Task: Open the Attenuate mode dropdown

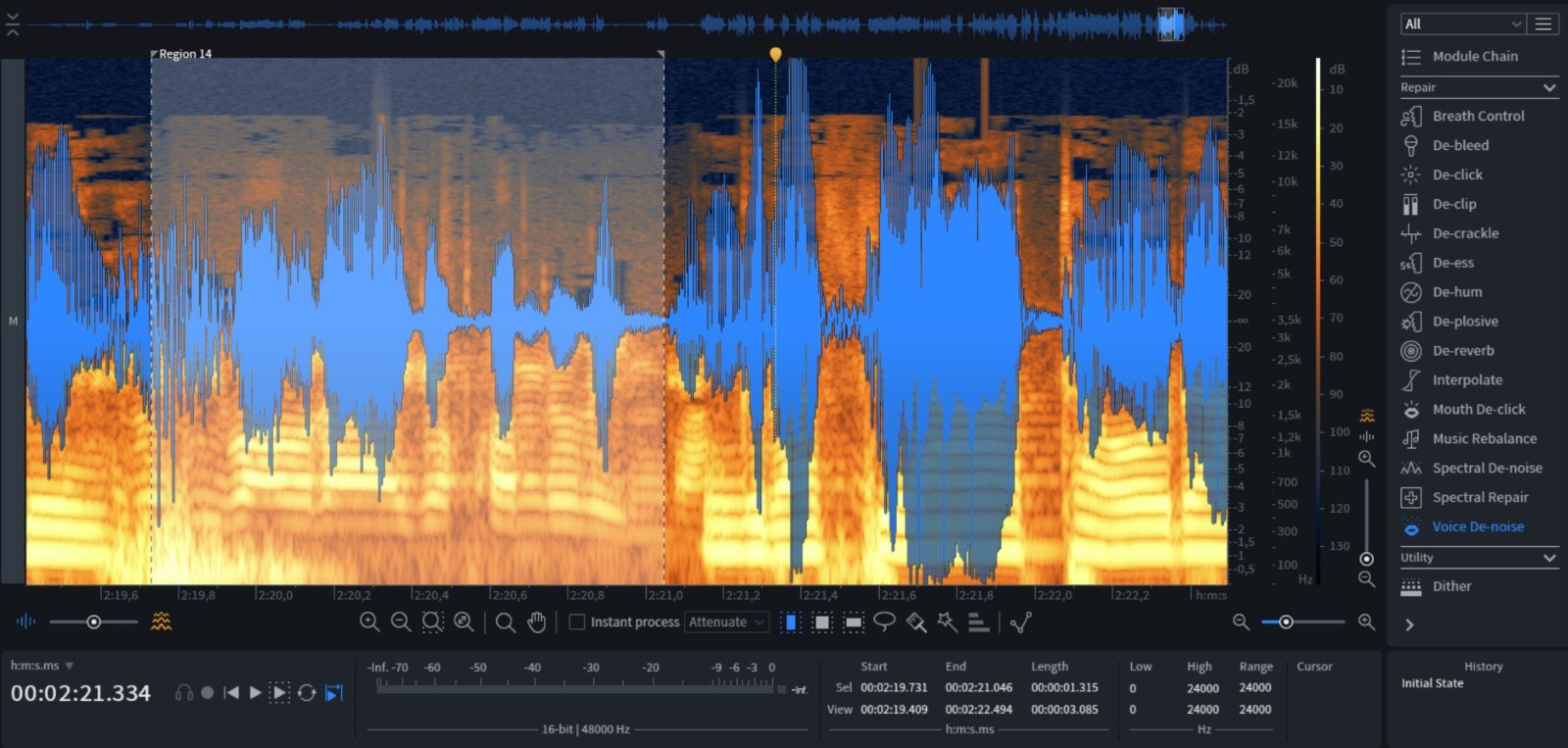Action: coord(726,622)
